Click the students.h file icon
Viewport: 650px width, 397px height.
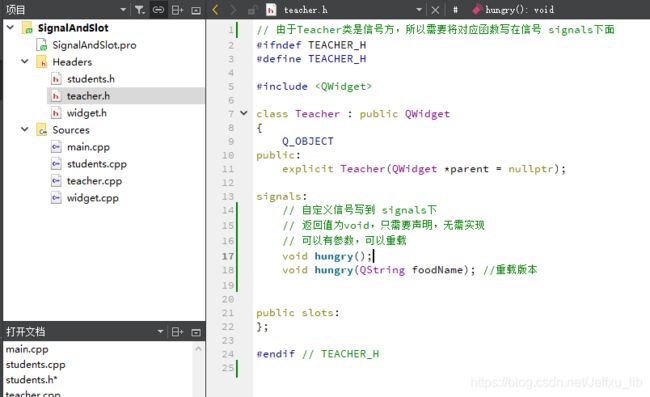56,79
